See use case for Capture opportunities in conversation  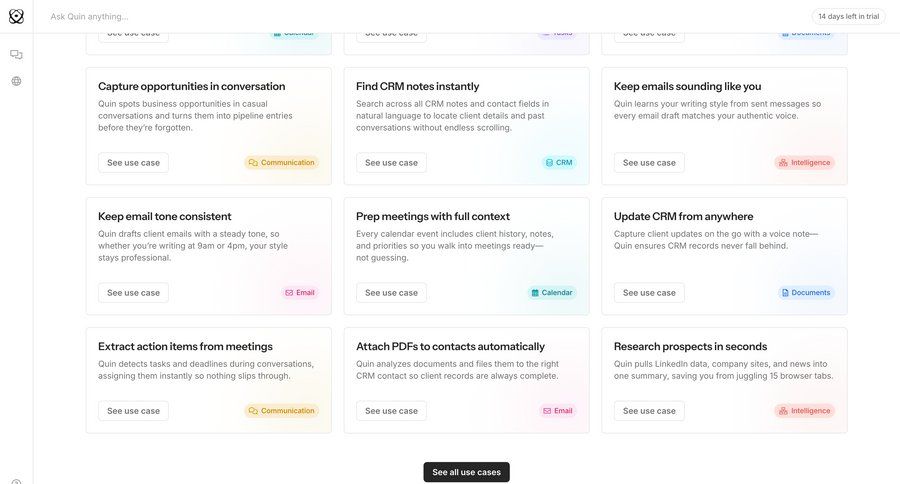click(x=133, y=163)
